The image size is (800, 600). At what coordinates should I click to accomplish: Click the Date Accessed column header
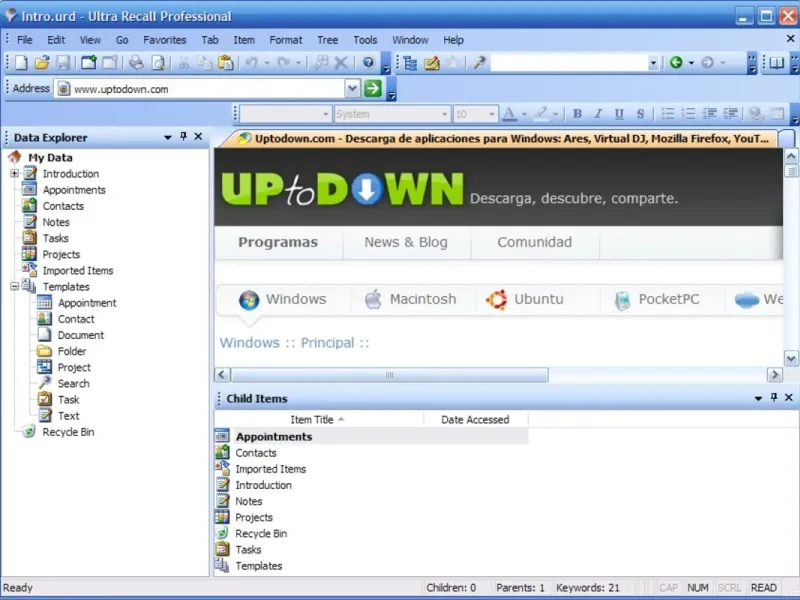click(x=475, y=419)
